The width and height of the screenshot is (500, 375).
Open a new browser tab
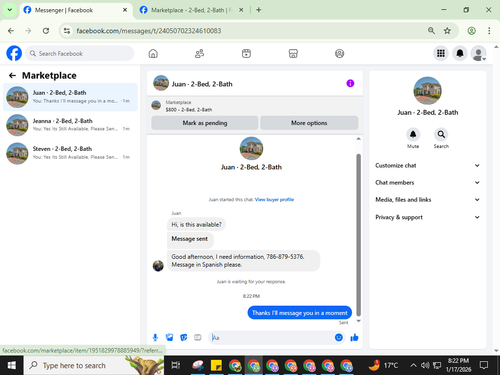[259, 10]
